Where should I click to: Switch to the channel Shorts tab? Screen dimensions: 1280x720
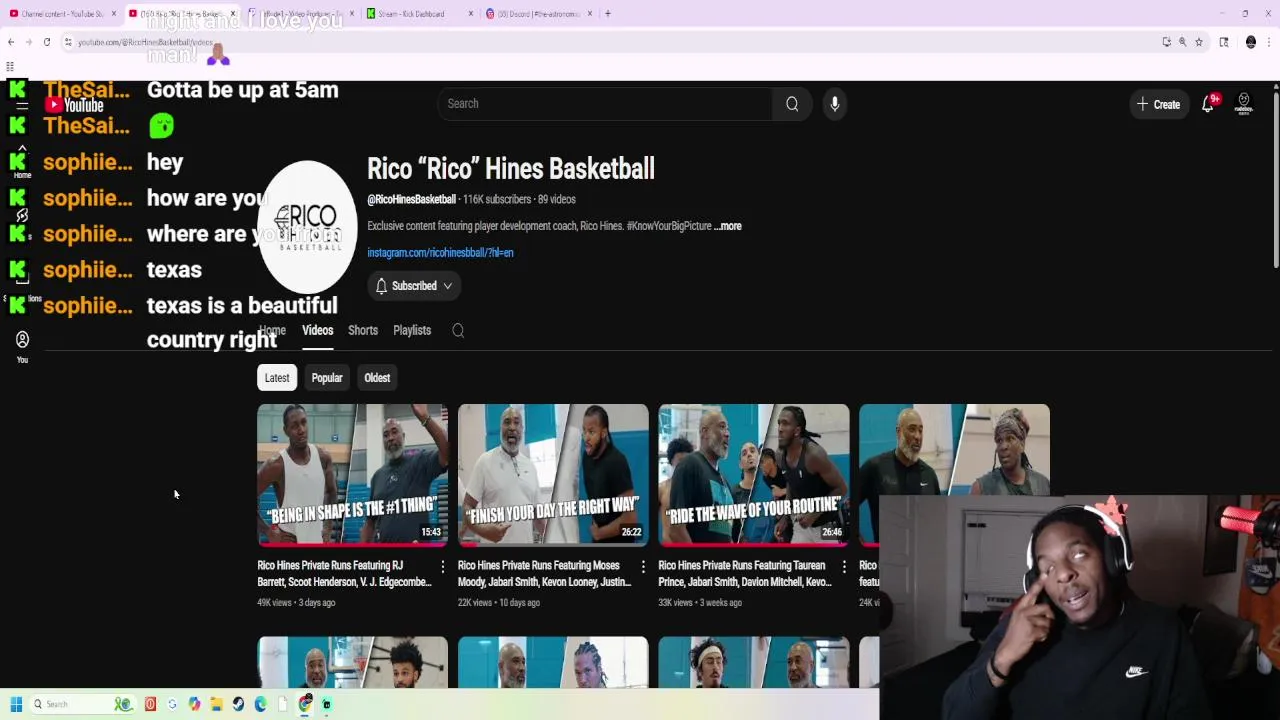363,331
